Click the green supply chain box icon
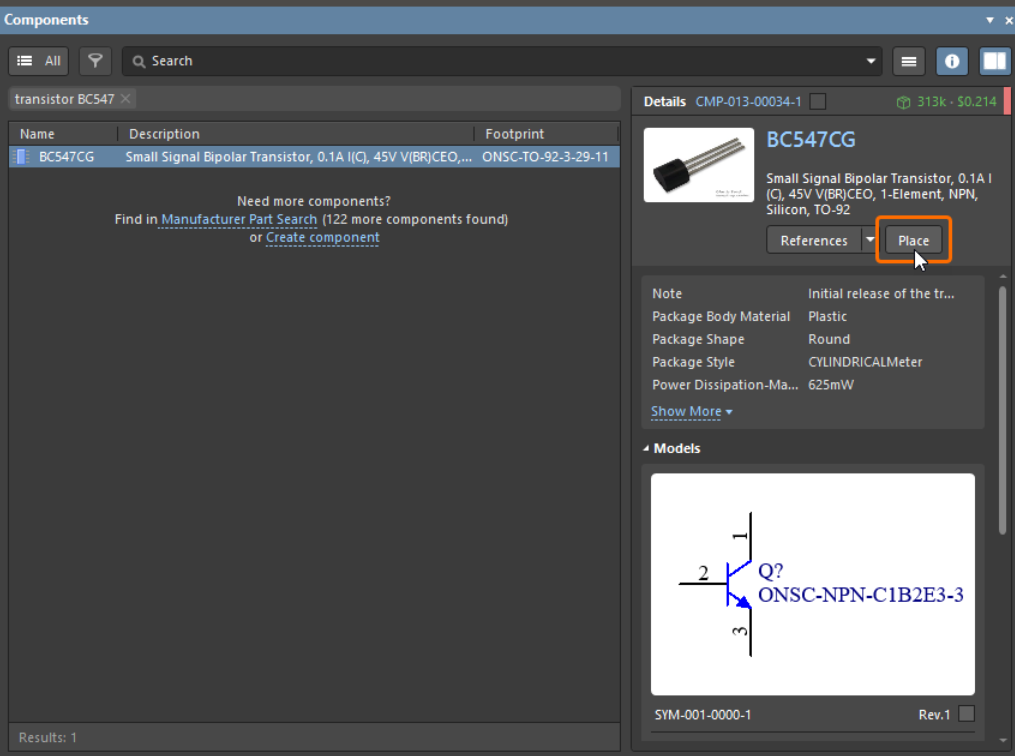Image resolution: width=1015 pixels, height=756 pixels. click(x=903, y=102)
